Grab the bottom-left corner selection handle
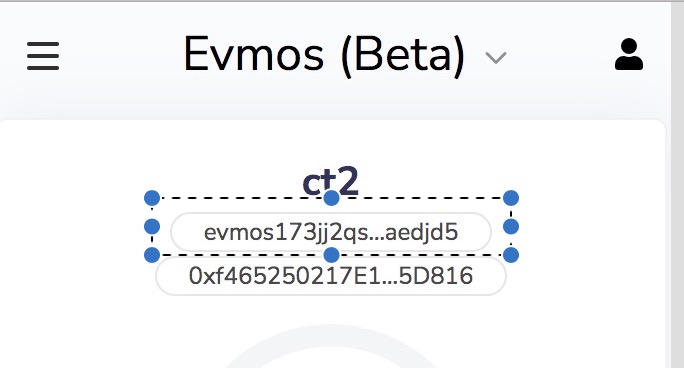Image resolution: width=684 pixels, height=368 pixels. click(152, 255)
